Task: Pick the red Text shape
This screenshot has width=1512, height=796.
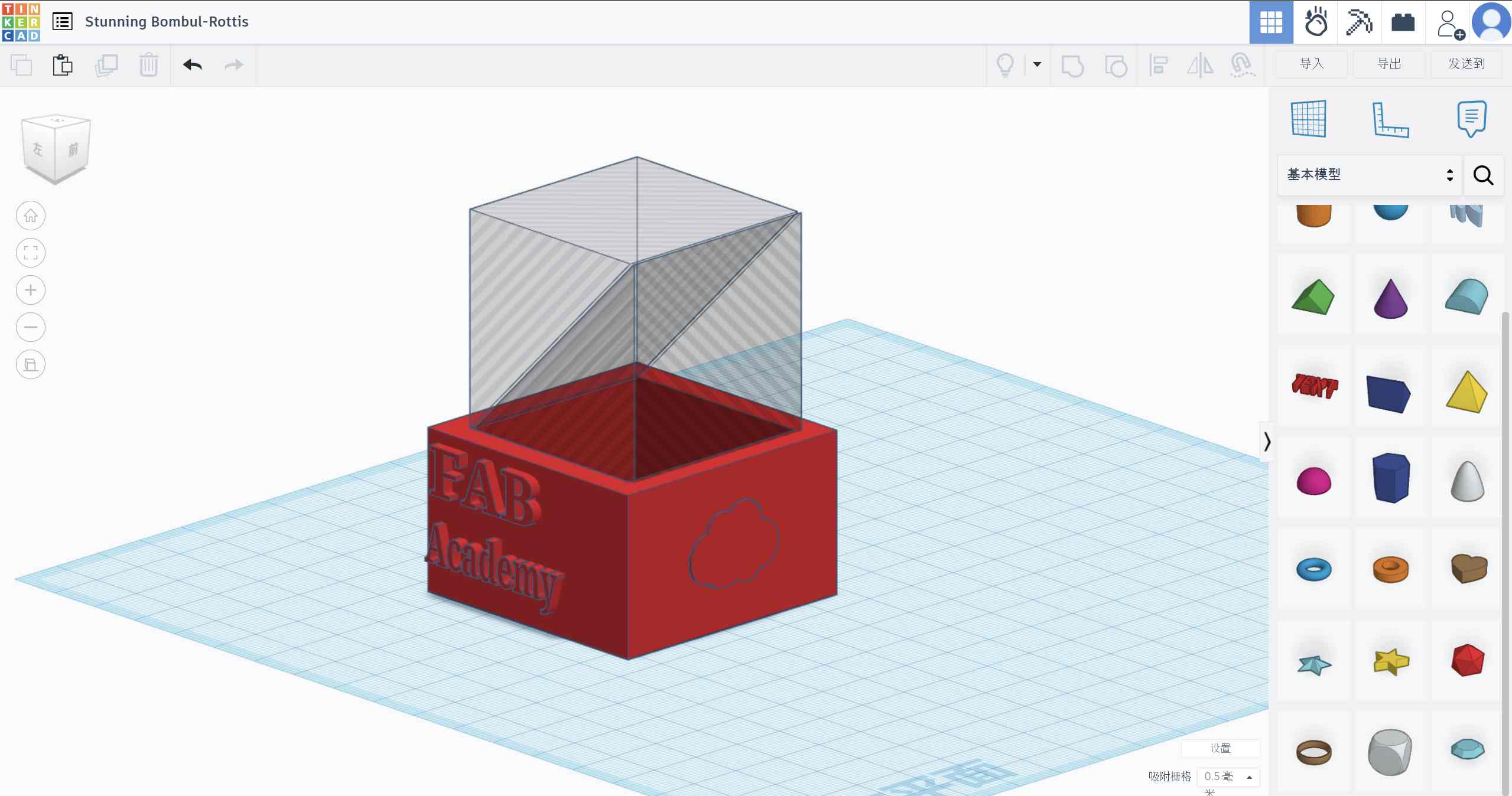Action: click(x=1314, y=386)
